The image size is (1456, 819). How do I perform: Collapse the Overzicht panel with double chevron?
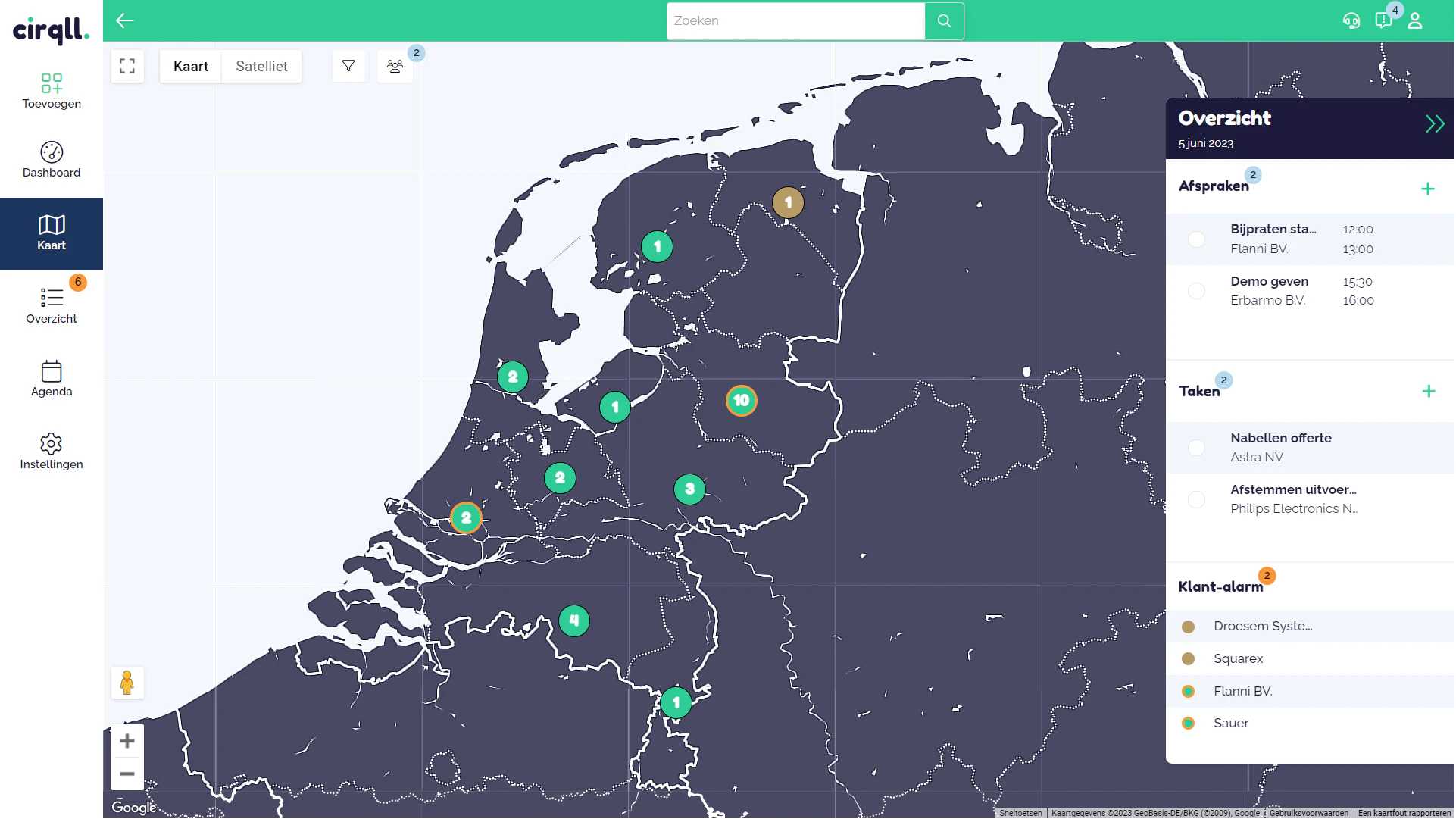tap(1435, 124)
